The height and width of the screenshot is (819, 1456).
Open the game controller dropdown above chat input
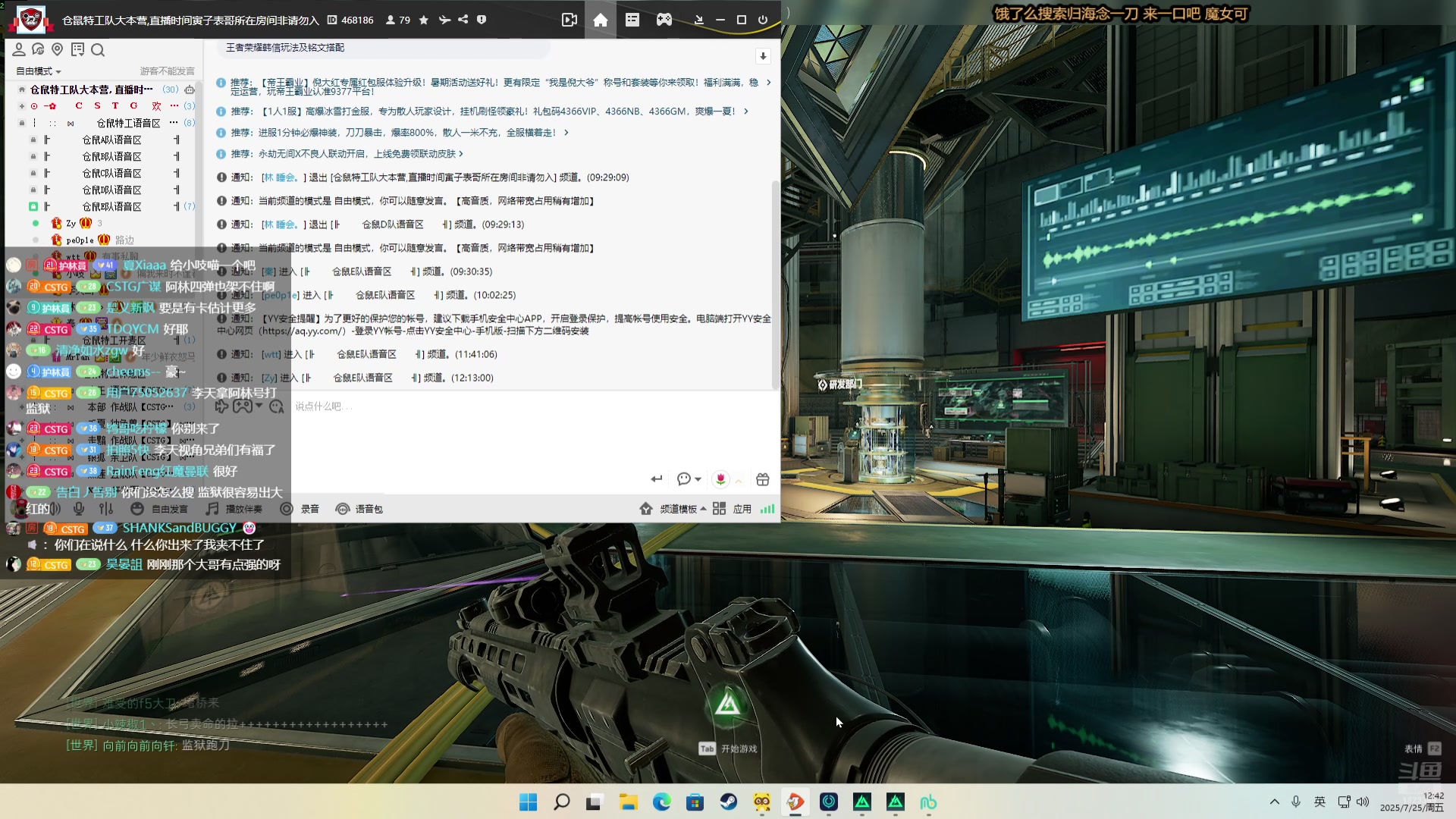click(248, 406)
